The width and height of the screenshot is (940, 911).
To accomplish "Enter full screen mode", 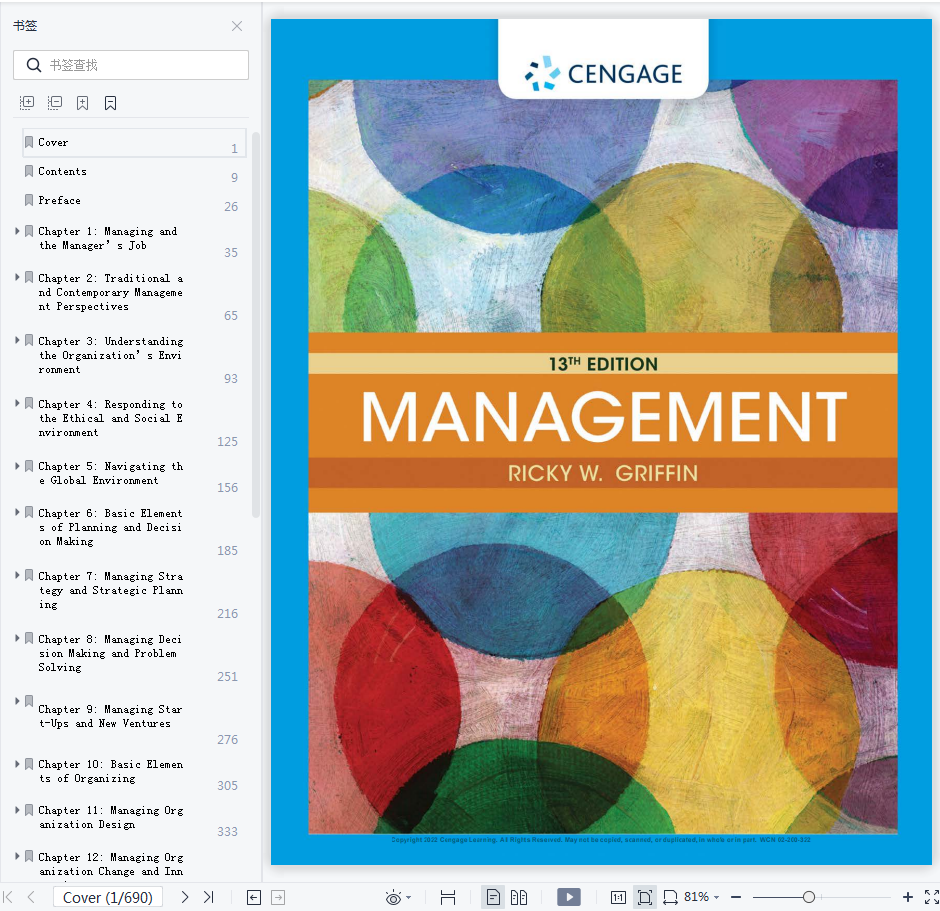I will pos(932,897).
